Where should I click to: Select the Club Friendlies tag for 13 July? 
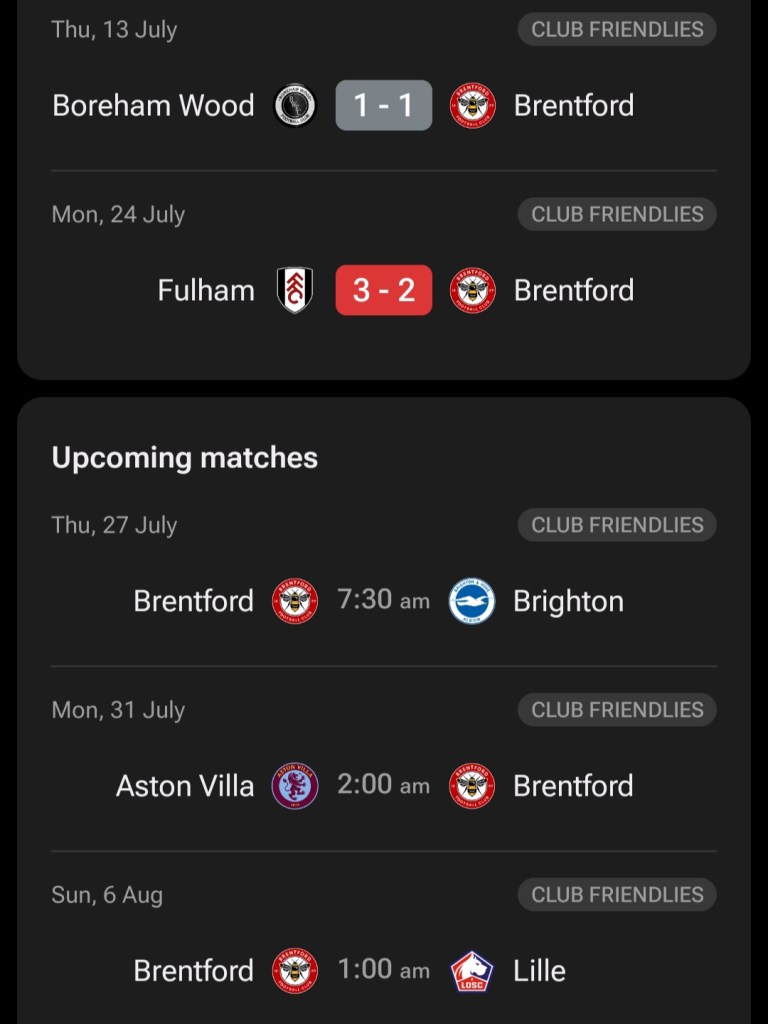point(617,29)
